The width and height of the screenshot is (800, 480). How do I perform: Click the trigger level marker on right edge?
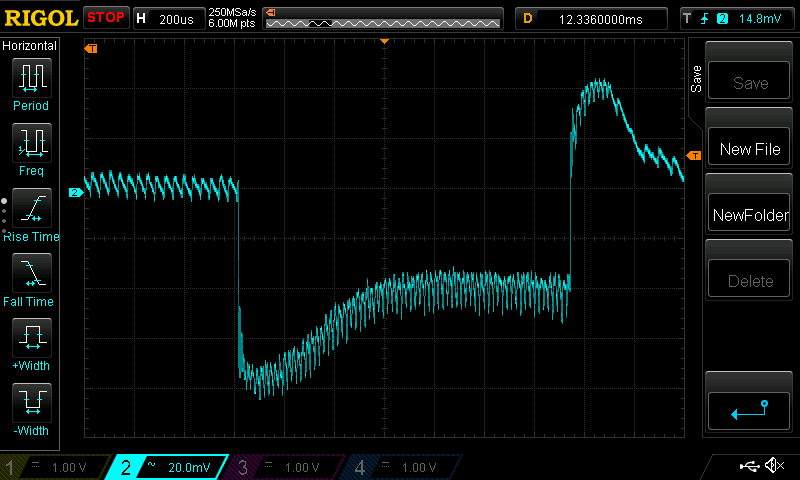pyautogui.click(x=694, y=156)
